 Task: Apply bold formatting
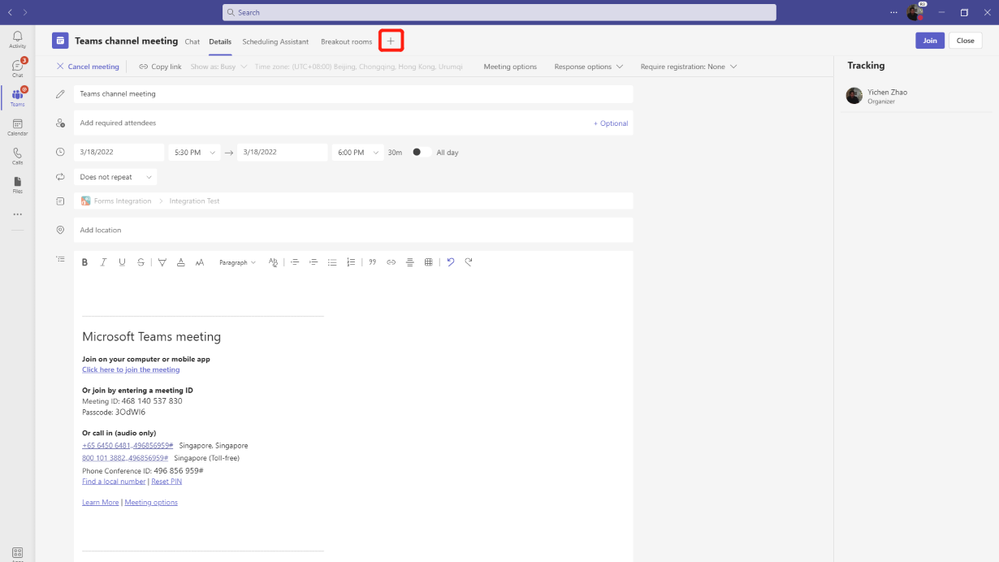tap(84, 262)
